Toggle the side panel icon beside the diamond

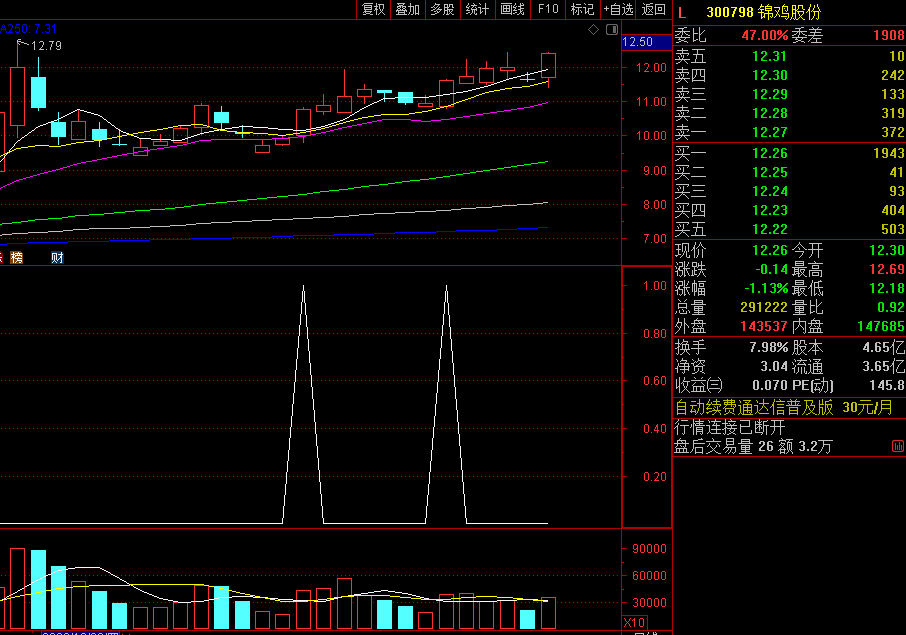[612, 29]
